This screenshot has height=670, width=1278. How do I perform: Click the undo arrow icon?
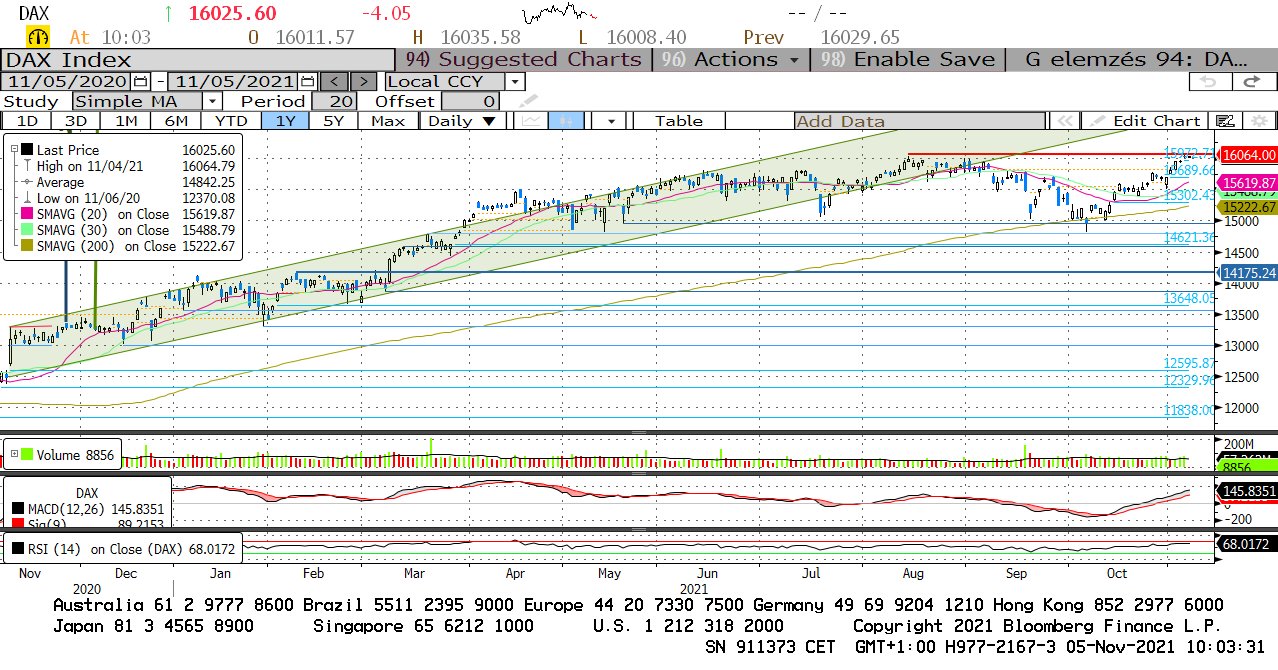tap(1212, 81)
